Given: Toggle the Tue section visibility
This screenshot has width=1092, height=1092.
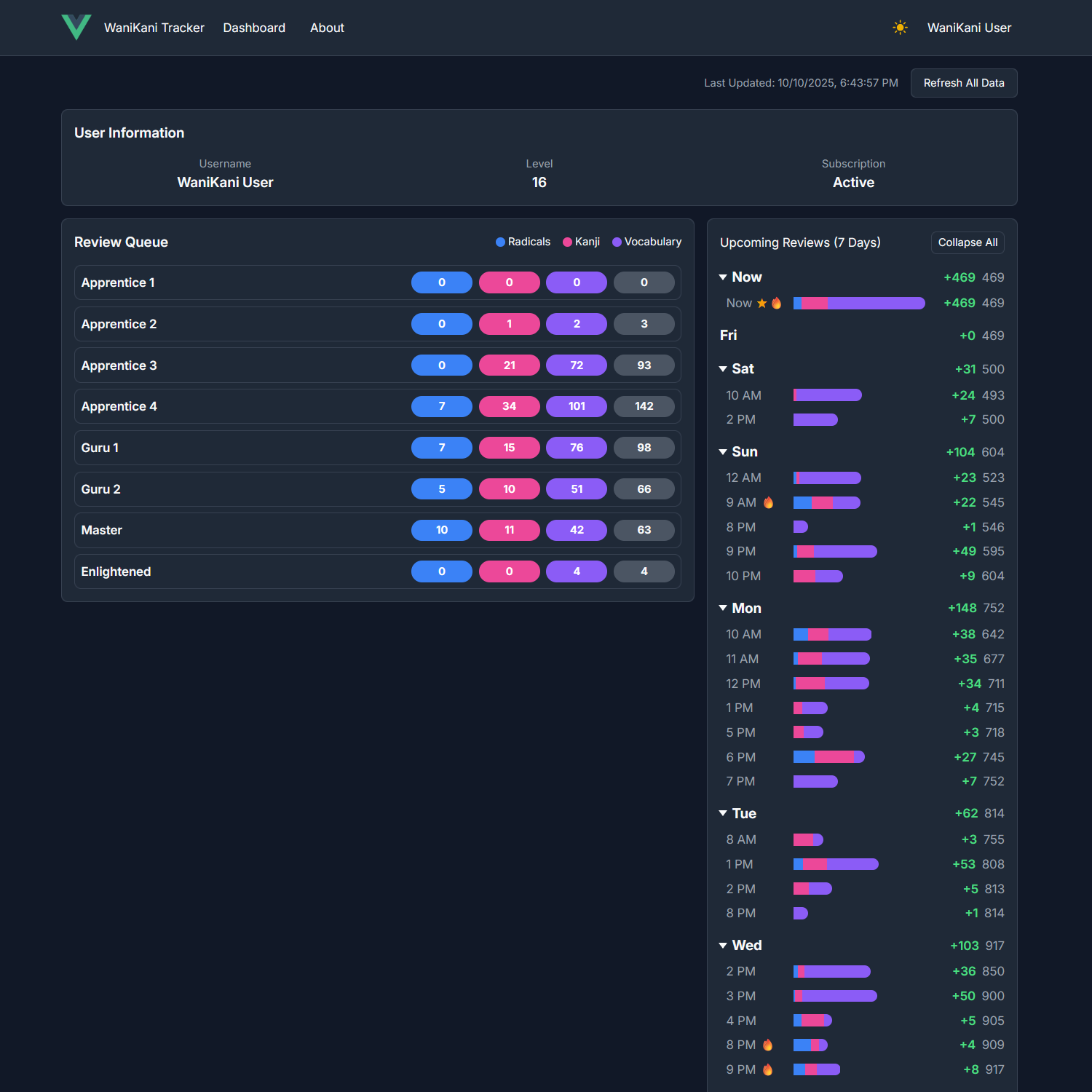Looking at the screenshot, I should click(722, 813).
